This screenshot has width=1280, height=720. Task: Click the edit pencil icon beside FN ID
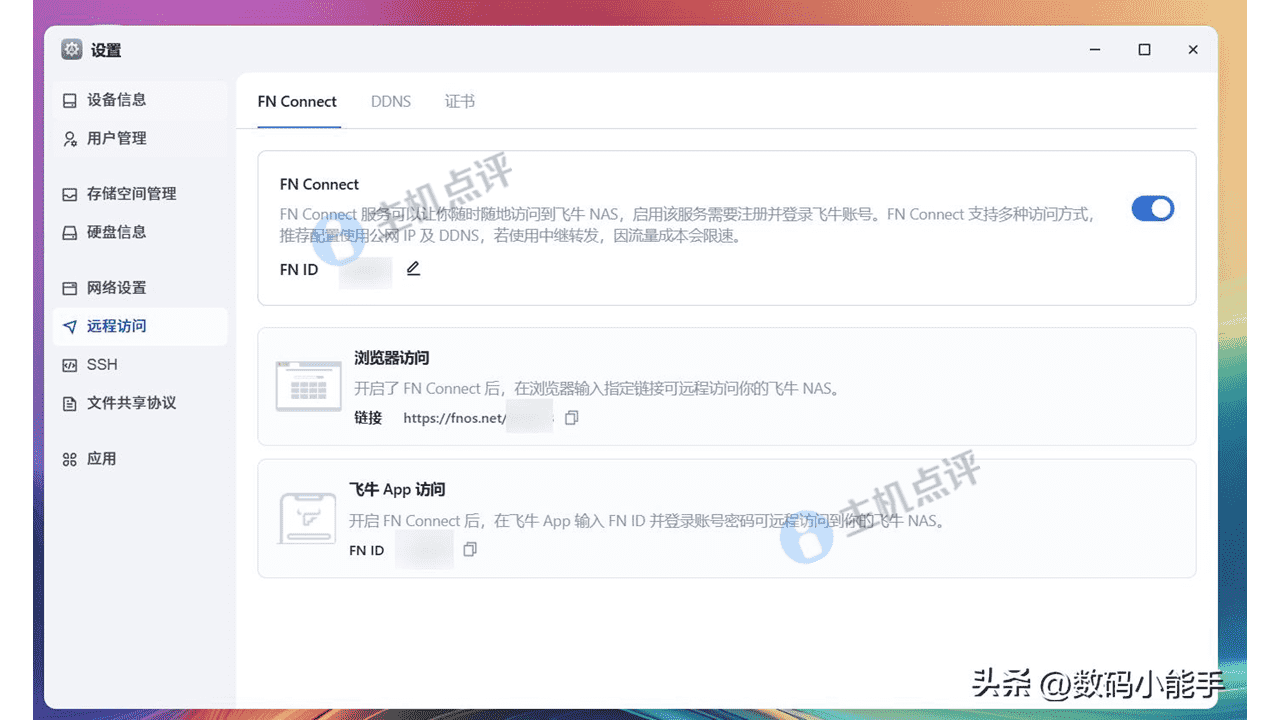413,269
